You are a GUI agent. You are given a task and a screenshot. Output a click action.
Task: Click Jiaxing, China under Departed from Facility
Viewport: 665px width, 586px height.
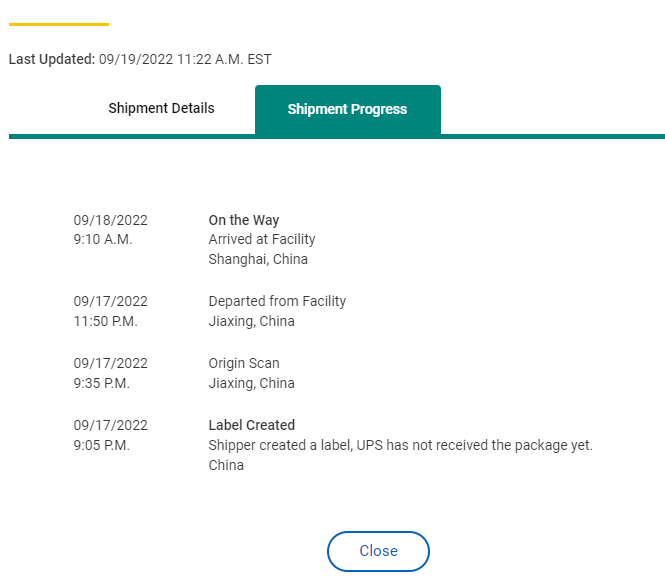point(251,321)
